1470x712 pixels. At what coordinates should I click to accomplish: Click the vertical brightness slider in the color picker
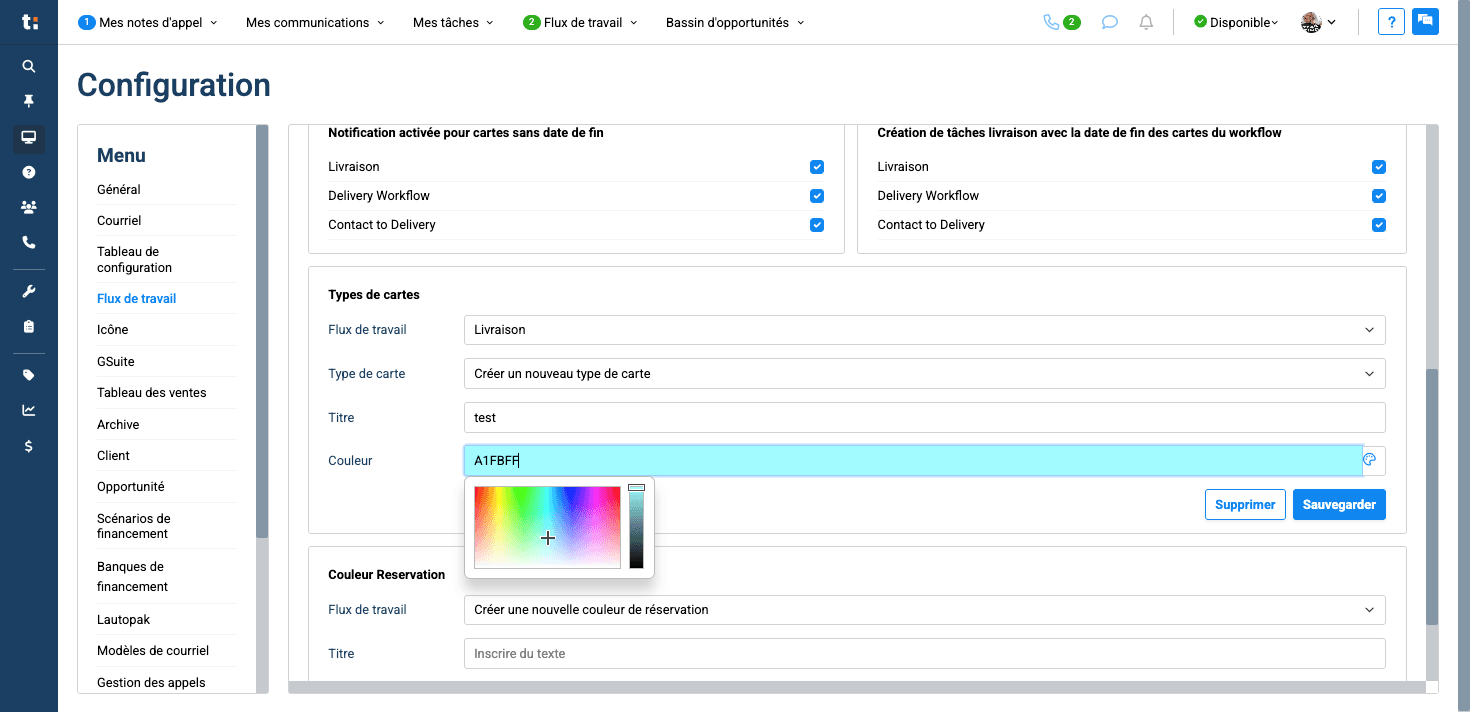[636, 527]
